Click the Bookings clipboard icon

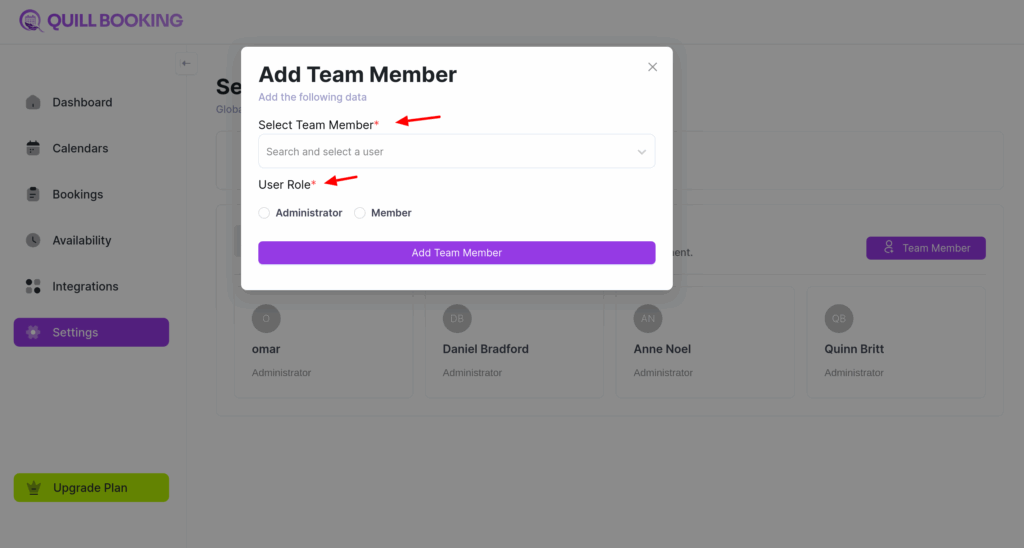pos(33,194)
